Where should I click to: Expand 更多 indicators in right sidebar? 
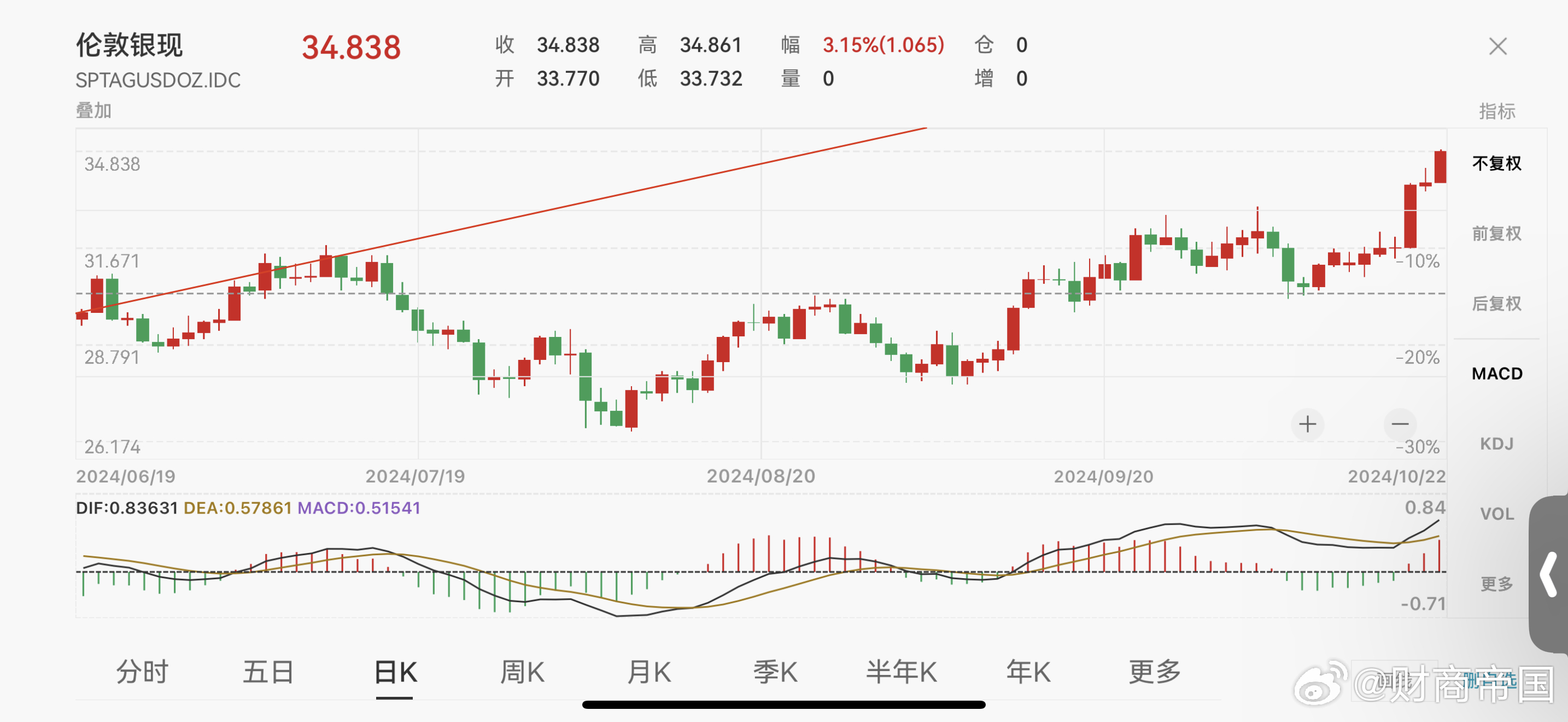[1496, 584]
